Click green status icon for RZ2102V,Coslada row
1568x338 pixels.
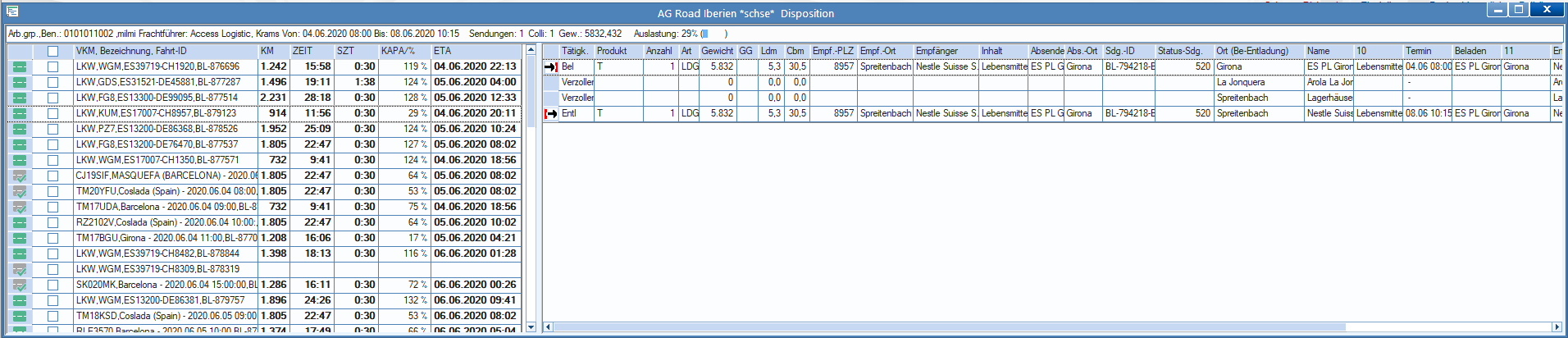[x=20, y=222]
